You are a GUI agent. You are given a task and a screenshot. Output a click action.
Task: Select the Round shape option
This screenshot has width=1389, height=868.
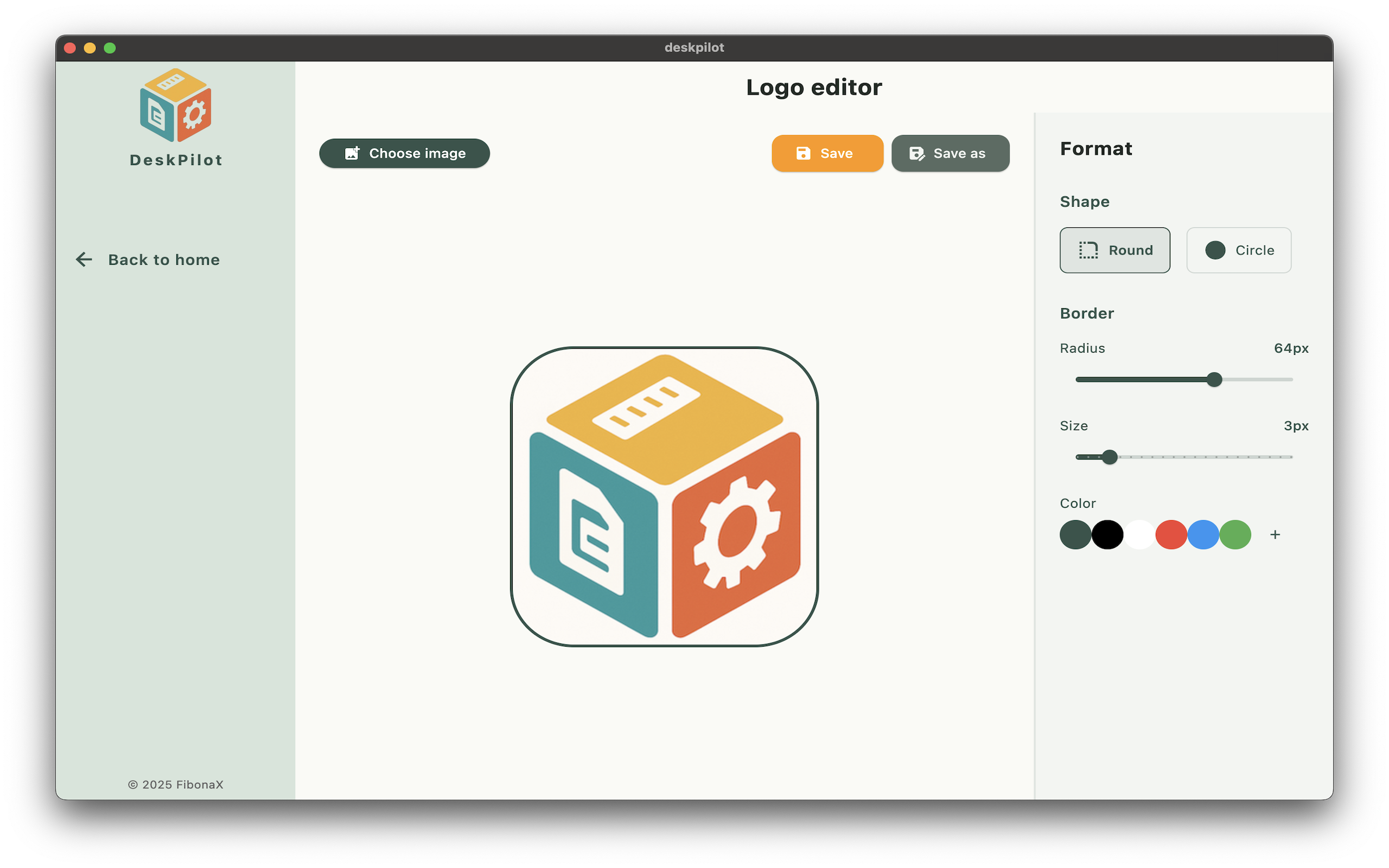[1114, 250]
